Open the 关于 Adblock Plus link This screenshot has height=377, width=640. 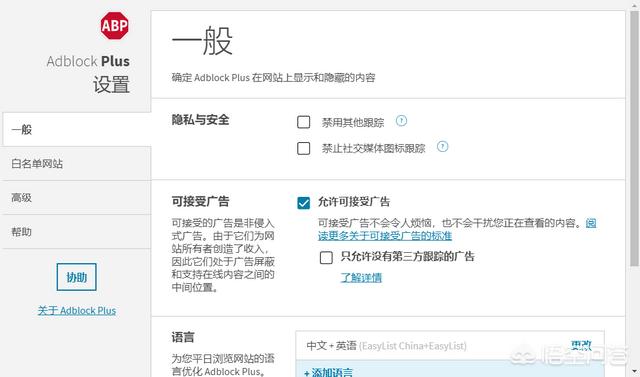(x=77, y=310)
